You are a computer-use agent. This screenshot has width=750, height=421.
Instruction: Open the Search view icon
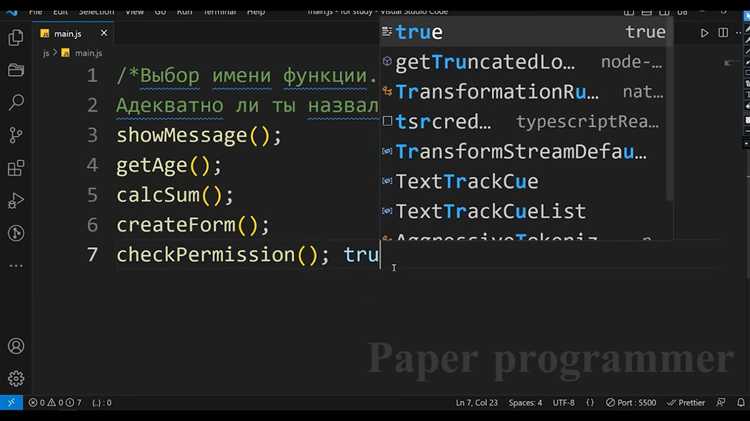tap(16, 102)
